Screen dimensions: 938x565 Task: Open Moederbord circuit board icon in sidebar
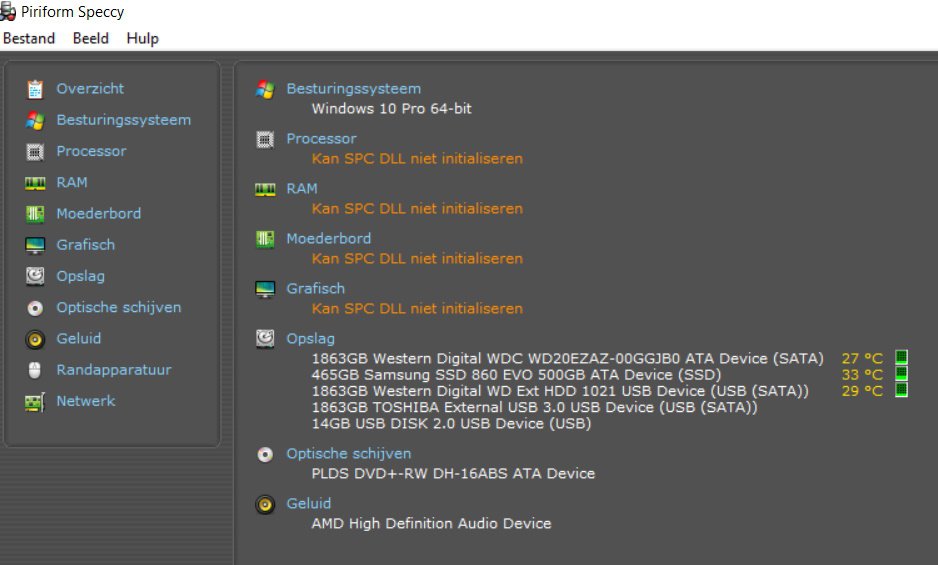click(x=35, y=214)
